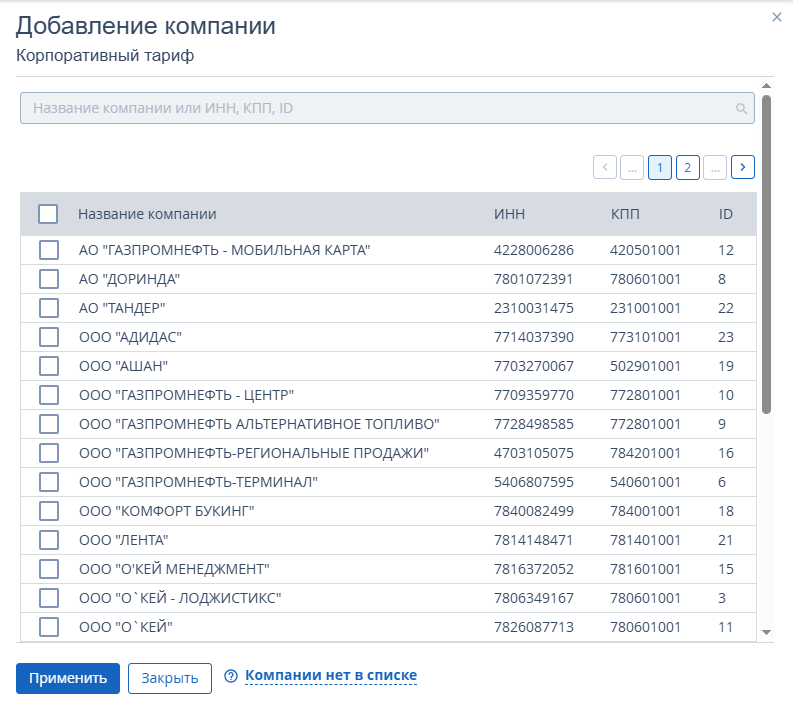The height and width of the screenshot is (714, 793).
Task: Tick the ООО "ЛЕНТА" checkbox
Action: 48,541
